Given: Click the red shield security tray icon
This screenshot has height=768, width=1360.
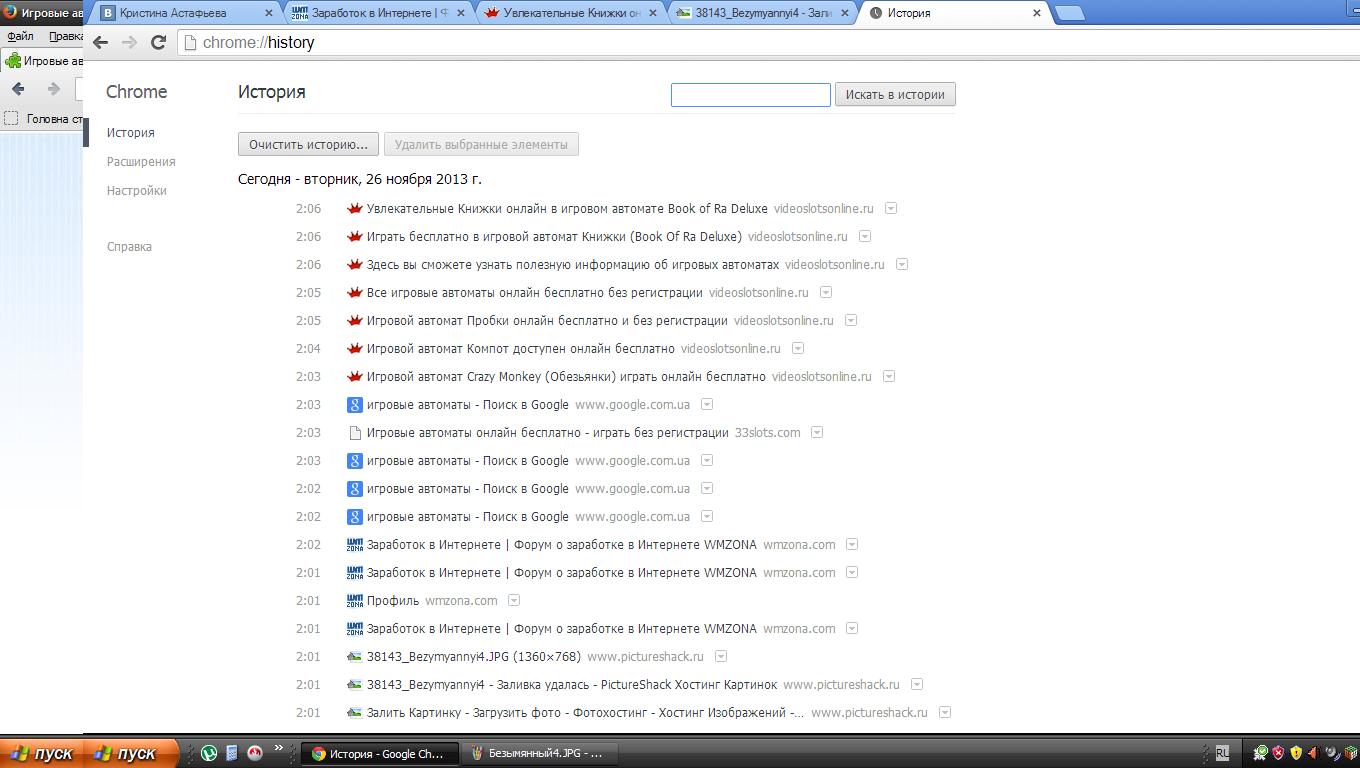Looking at the screenshot, I should pyautogui.click(x=1278, y=753).
